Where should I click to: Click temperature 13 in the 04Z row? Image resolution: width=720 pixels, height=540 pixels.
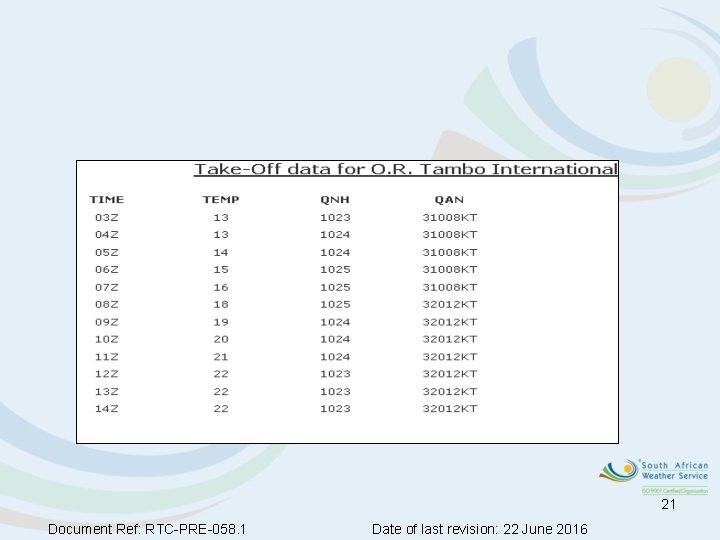221,235
